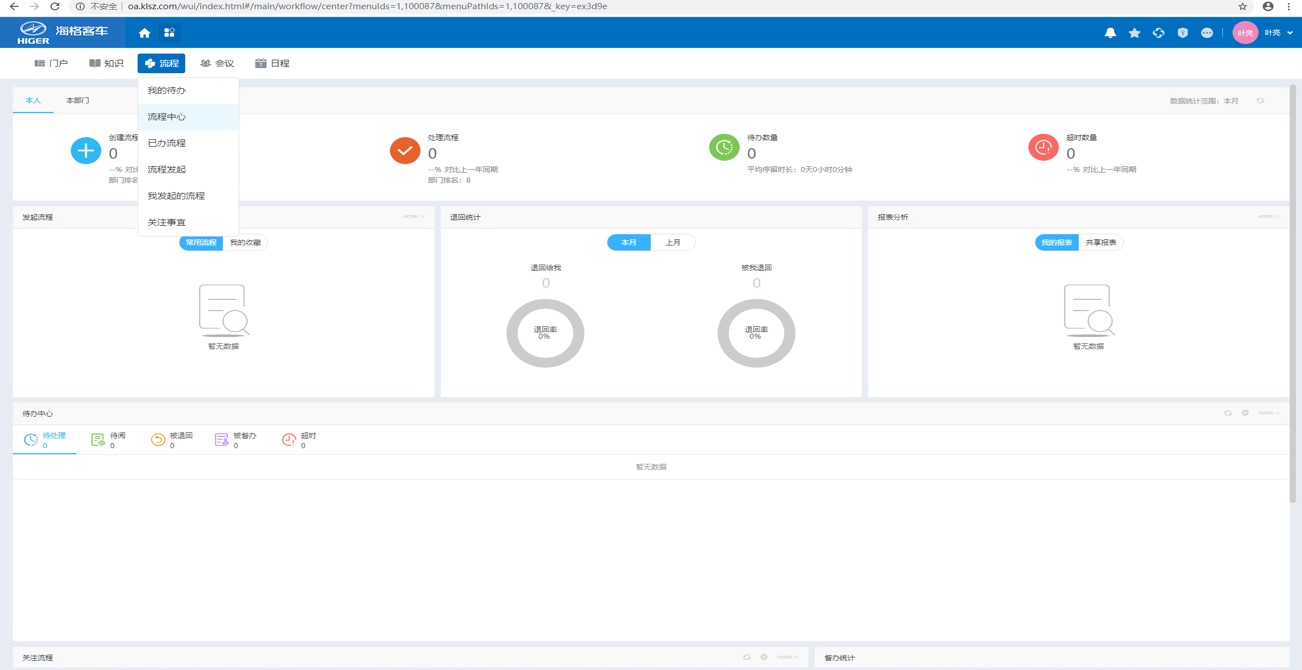Expand the user dropdown arrow next to 叶亮
Image resolution: width=1302 pixels, height=670 pixels.
(x=1290, y=33)
